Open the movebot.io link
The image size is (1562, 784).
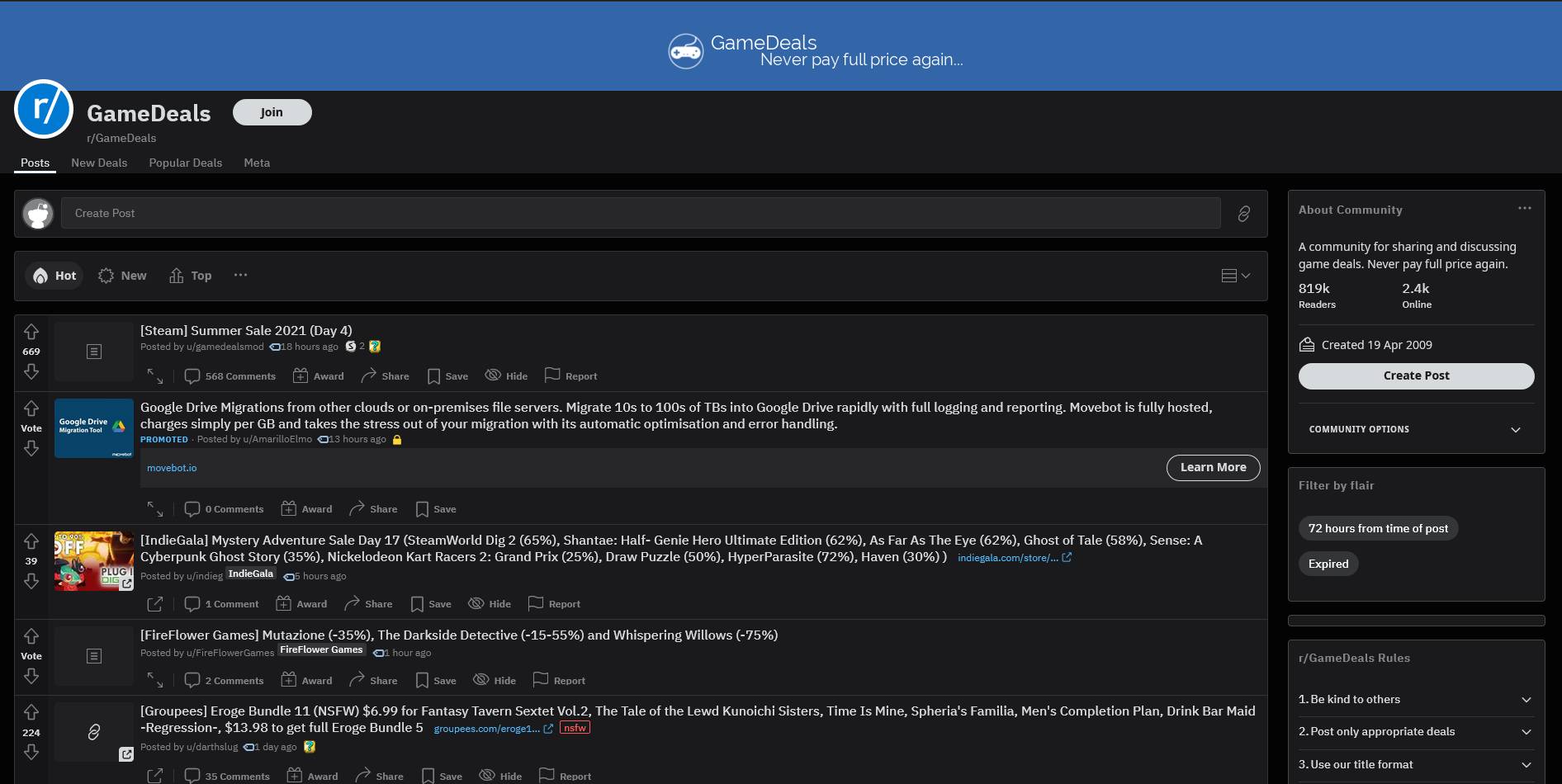click(x=172, y=468)
